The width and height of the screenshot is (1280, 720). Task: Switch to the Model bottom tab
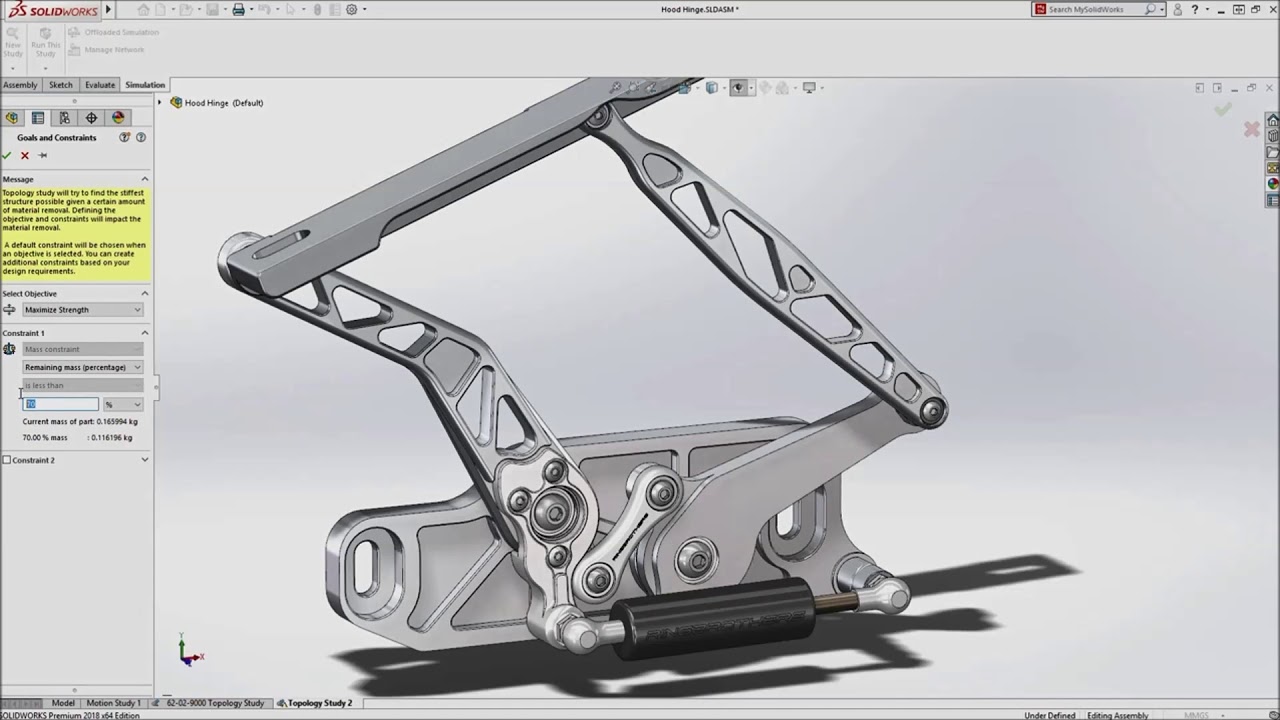[x=63, y=703]
